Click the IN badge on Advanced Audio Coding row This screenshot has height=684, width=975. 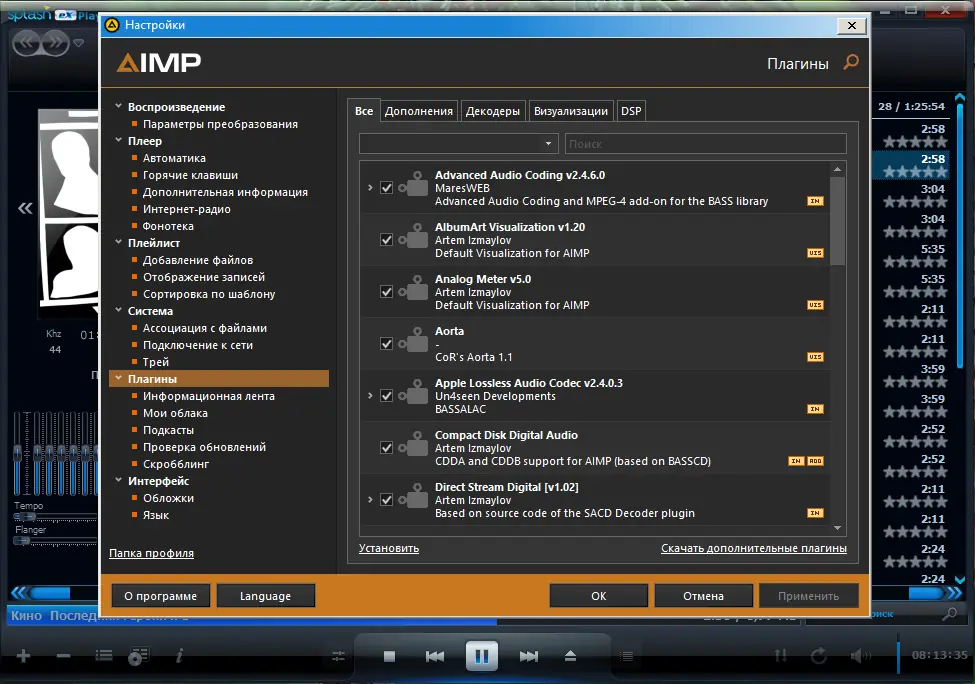(815, 201)
